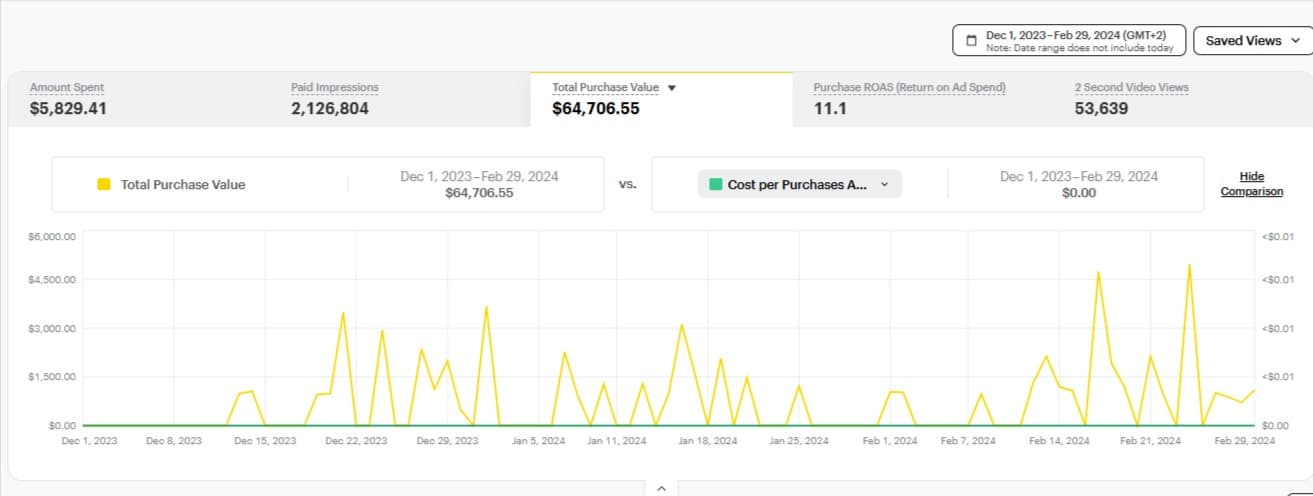
Task: Open the Saved Views dropdown
Action: pos(1251,41)
